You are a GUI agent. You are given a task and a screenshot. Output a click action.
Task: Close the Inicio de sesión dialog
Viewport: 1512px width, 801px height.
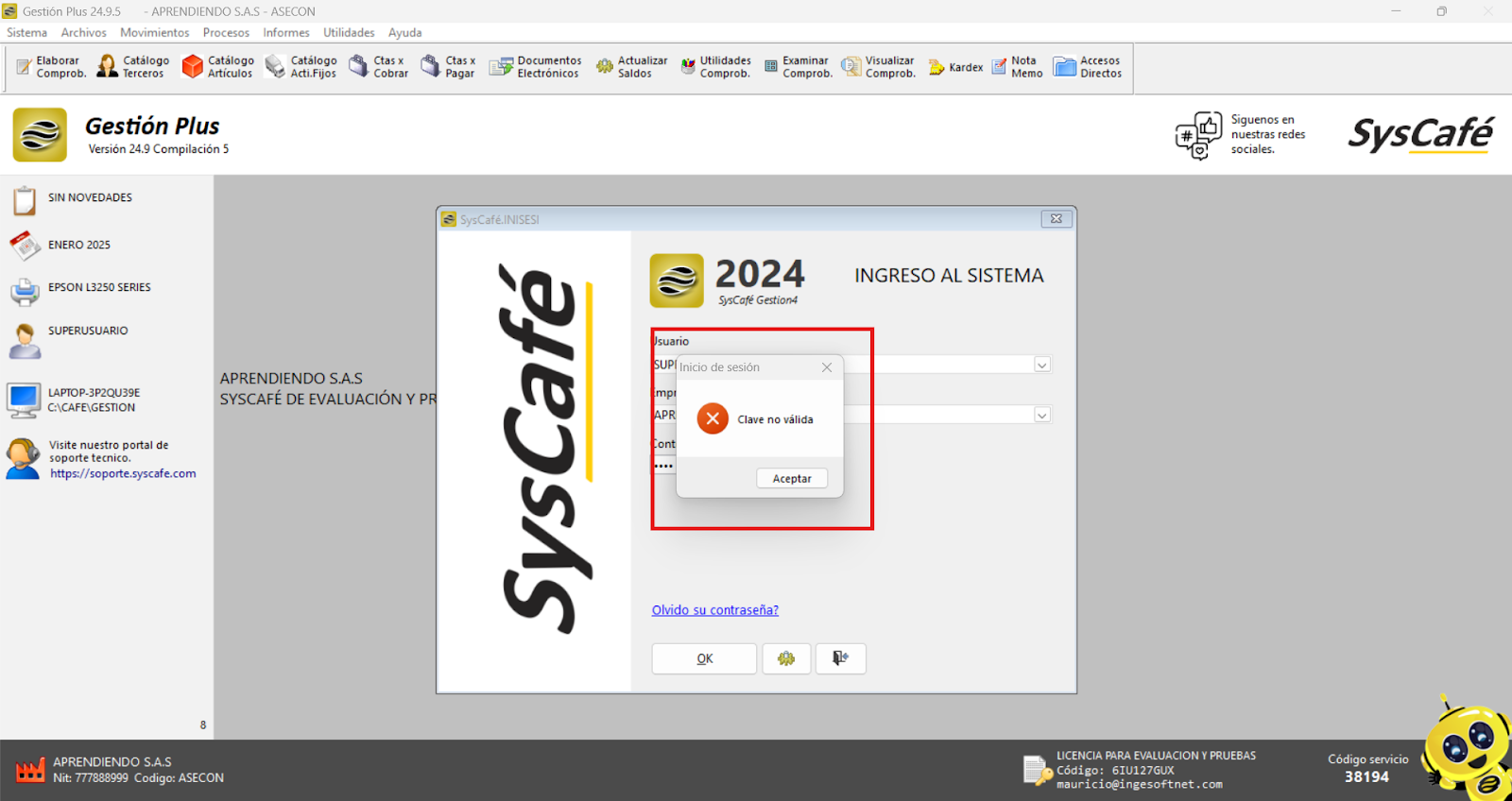point(827,367)
